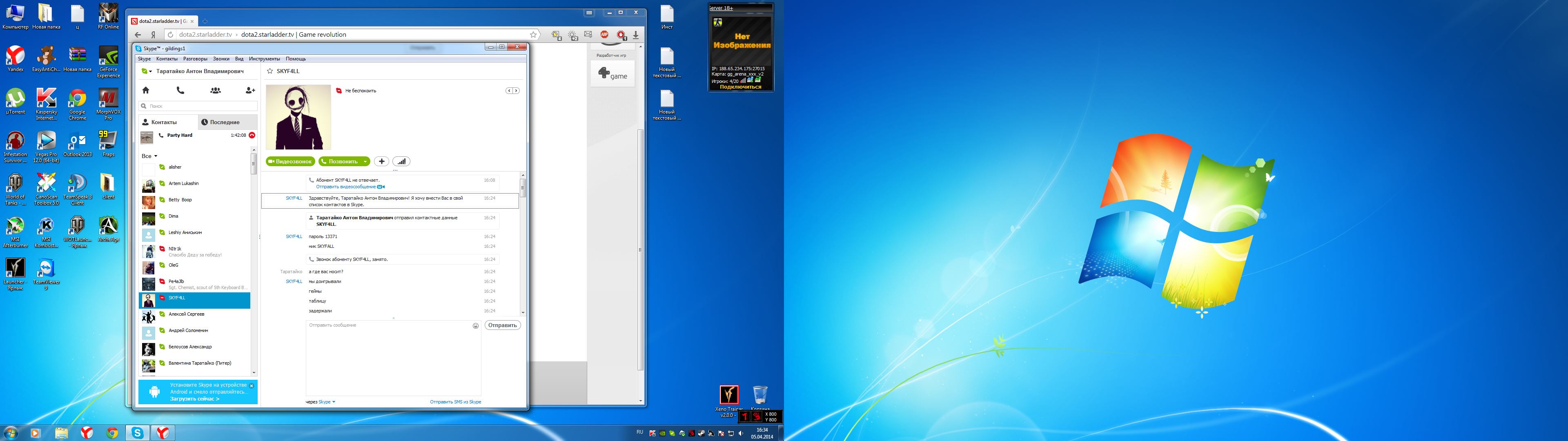The image size is (1568, 441).
Task: Open the Контакты menu in menu bar
Action: coord(167,59)
